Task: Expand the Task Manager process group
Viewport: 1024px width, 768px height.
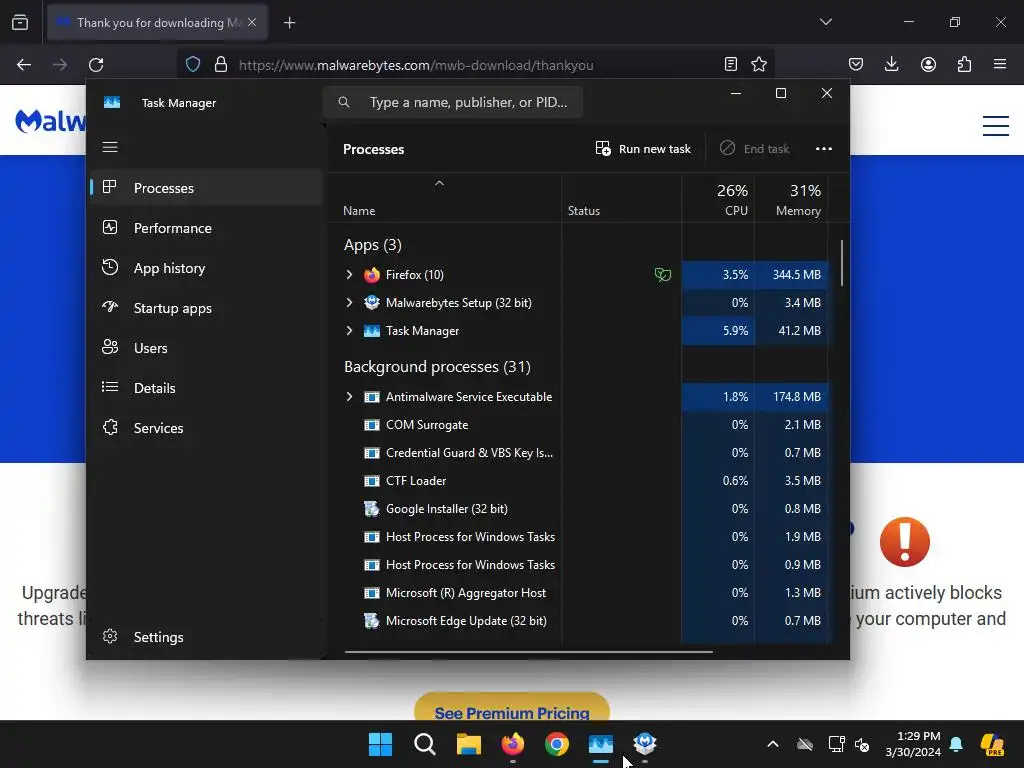Action: (349, 330)
